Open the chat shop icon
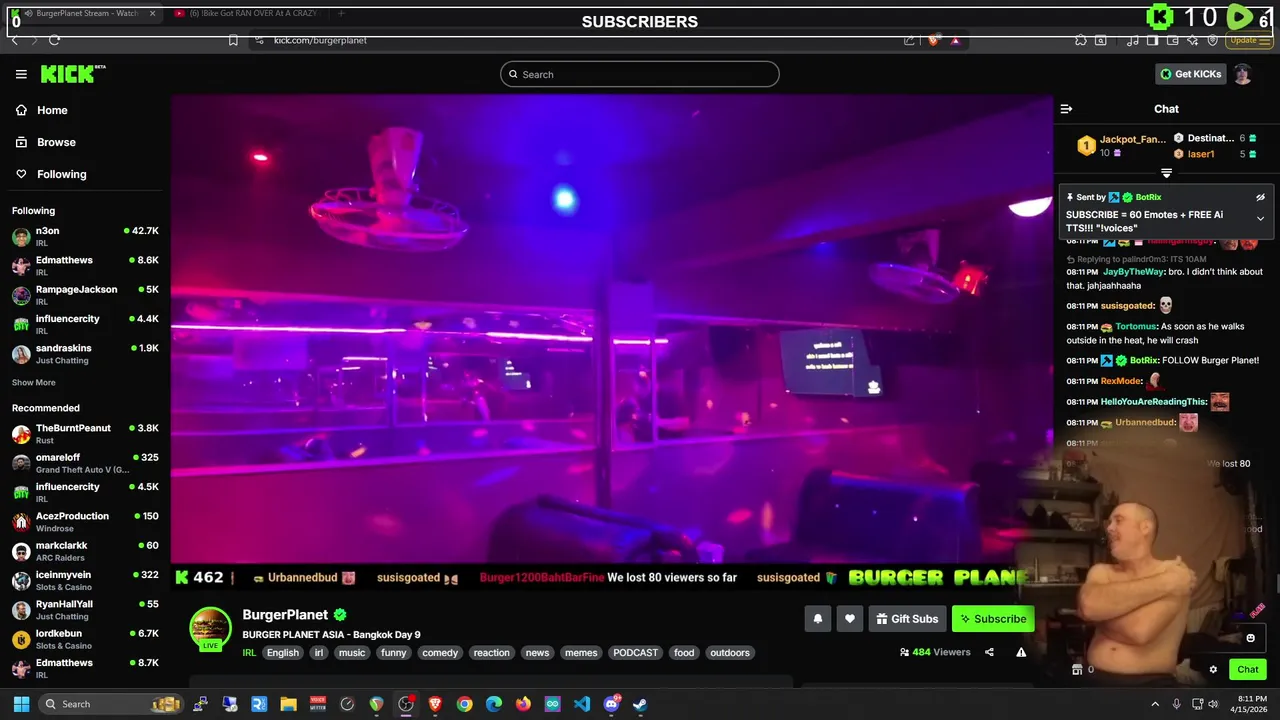 click(x=1077, y=670)
